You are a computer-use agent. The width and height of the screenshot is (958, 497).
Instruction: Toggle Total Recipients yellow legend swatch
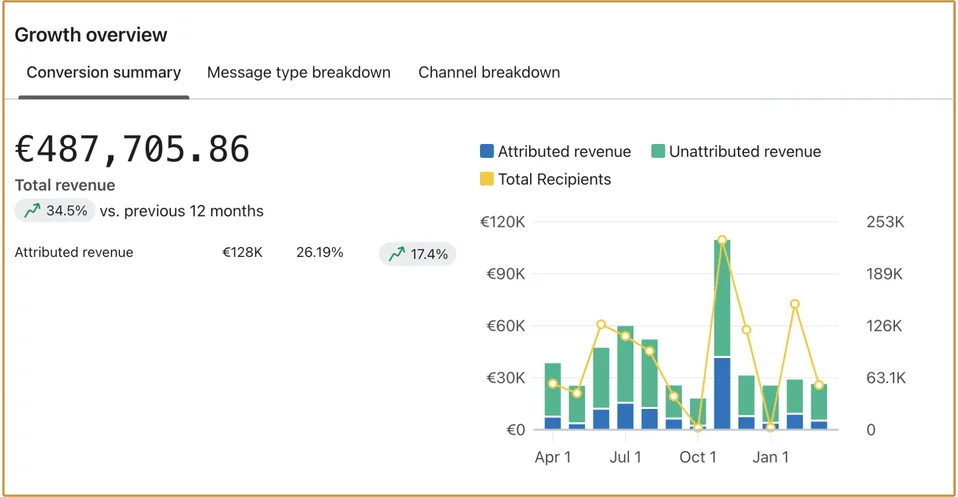click(487, 179)
